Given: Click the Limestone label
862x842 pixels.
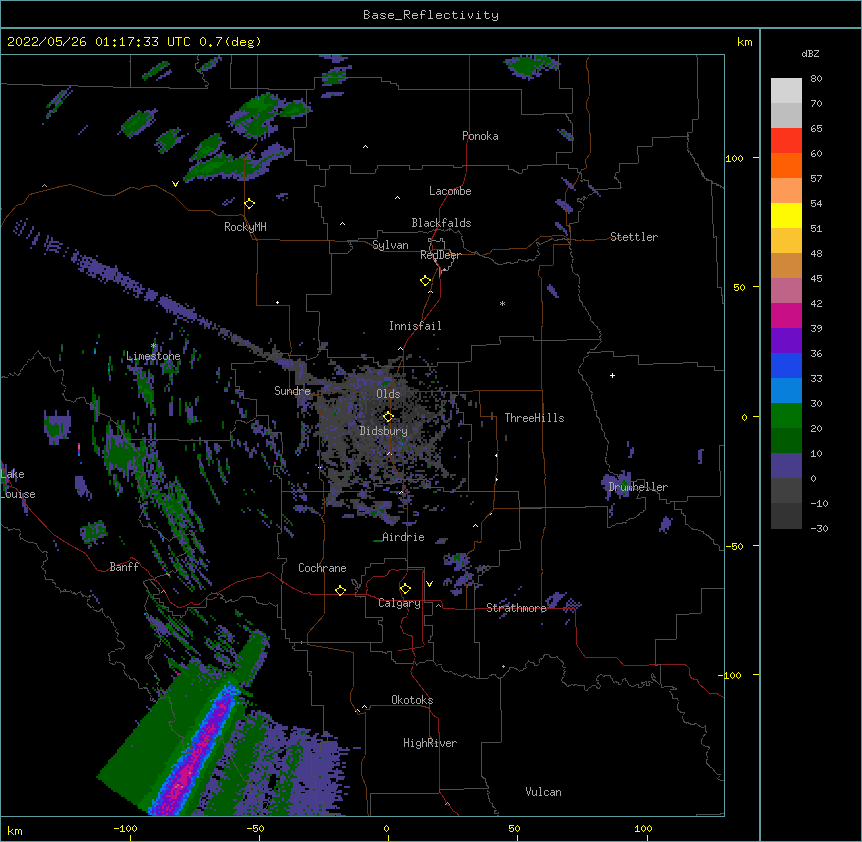Looking at the screenshot, I should coord(153,356).
